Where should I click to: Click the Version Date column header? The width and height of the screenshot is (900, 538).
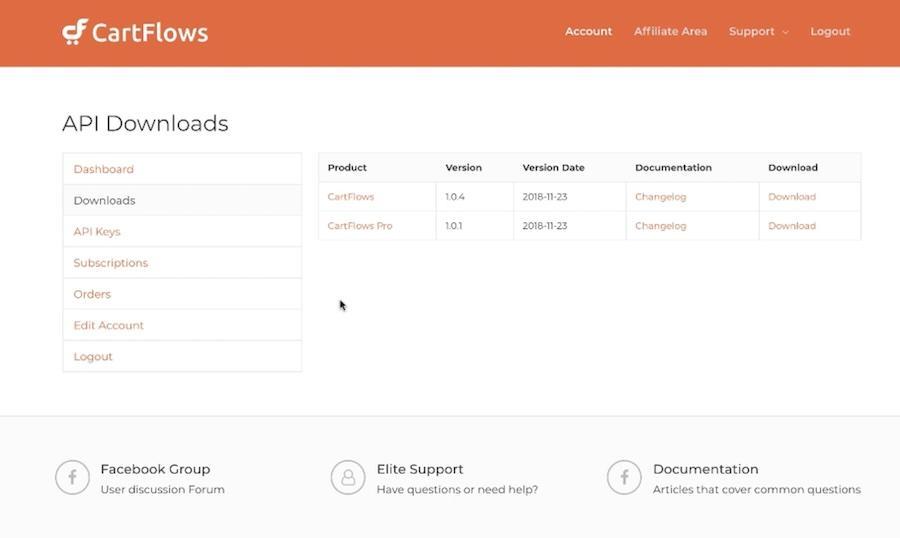(553, 168)
